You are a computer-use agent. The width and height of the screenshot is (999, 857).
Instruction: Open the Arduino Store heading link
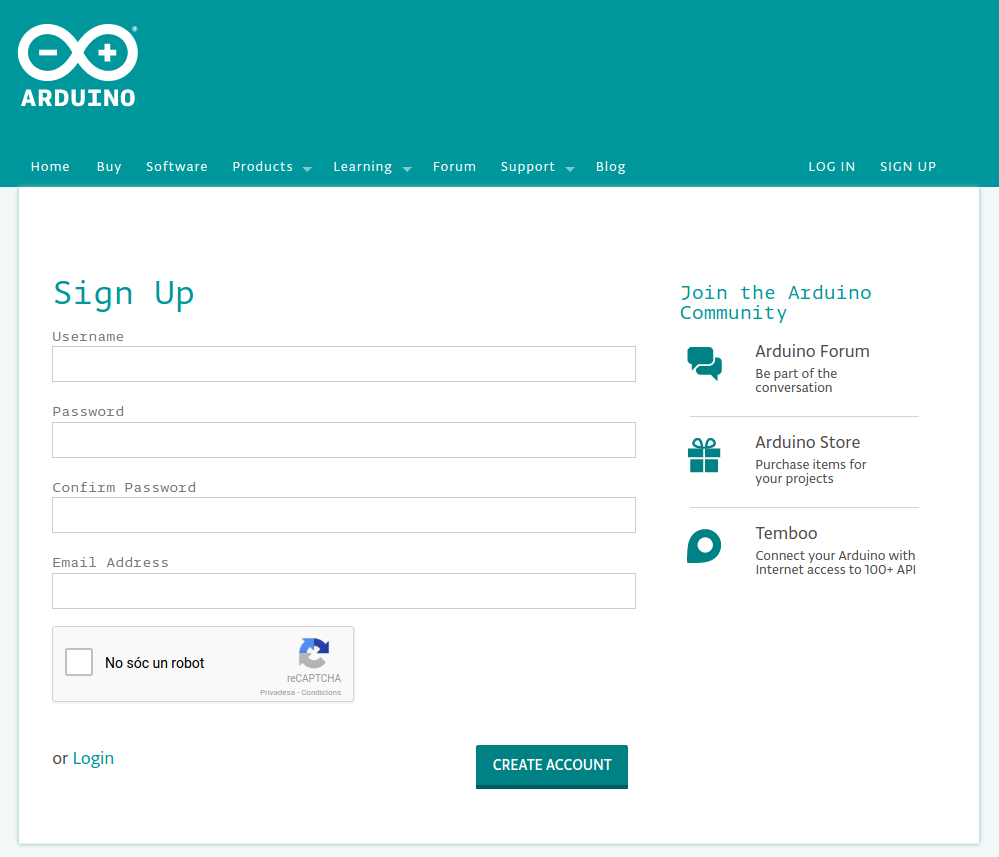tap(808, 442)
